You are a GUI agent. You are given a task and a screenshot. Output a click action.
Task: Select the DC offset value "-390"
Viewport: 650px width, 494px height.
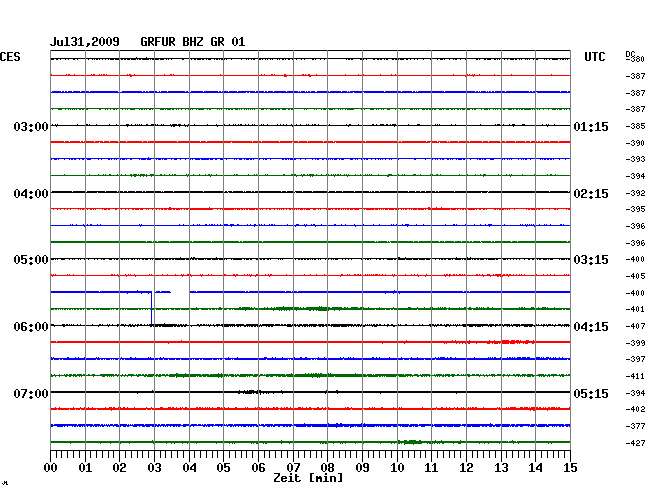click(635, 143)
